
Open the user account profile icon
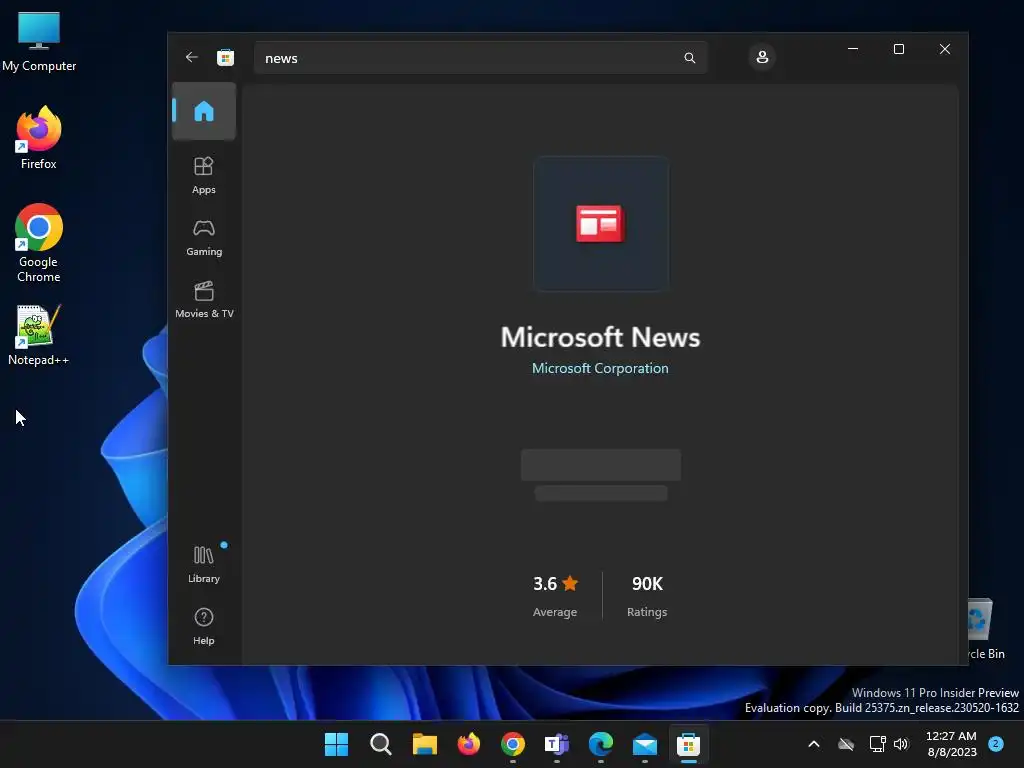[761, 57]
